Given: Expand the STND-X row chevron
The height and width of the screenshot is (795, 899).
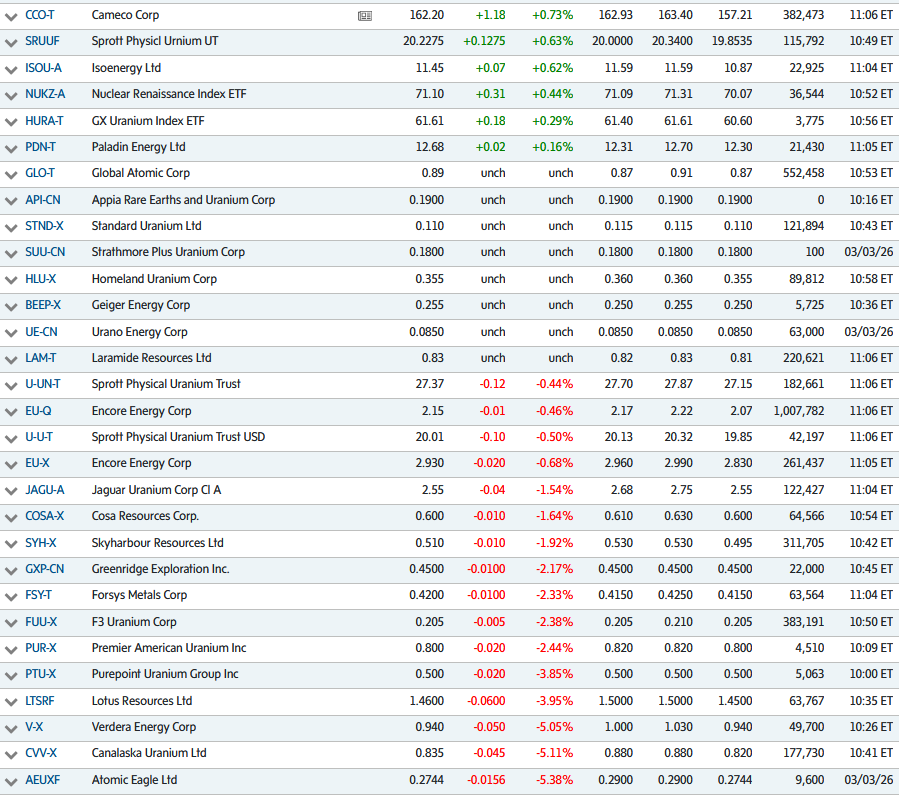Looking at the screenshot, I should 11,228.
